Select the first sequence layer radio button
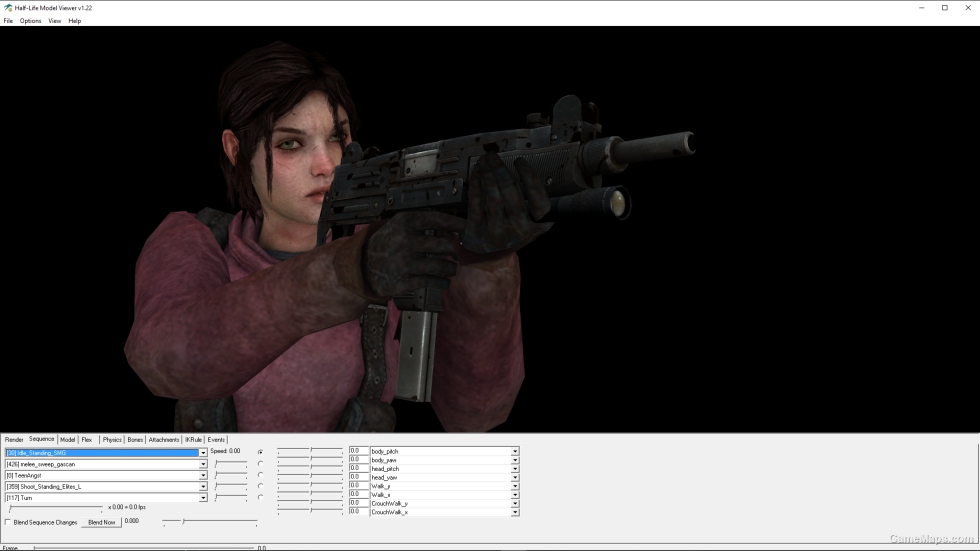Screen dimensions: 980x551 (x=261, y=452)
